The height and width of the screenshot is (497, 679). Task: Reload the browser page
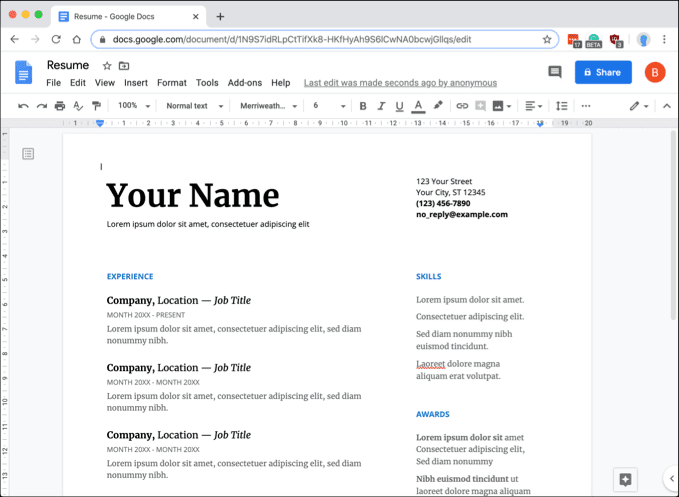pos(56,39)
